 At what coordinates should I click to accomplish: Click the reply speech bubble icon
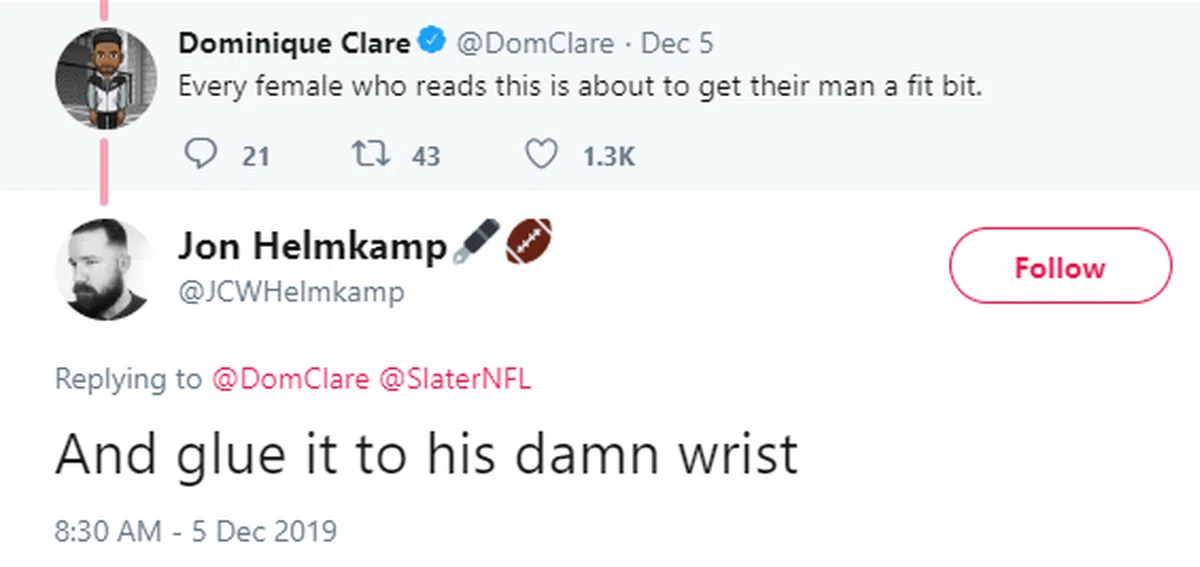(202, 155)
